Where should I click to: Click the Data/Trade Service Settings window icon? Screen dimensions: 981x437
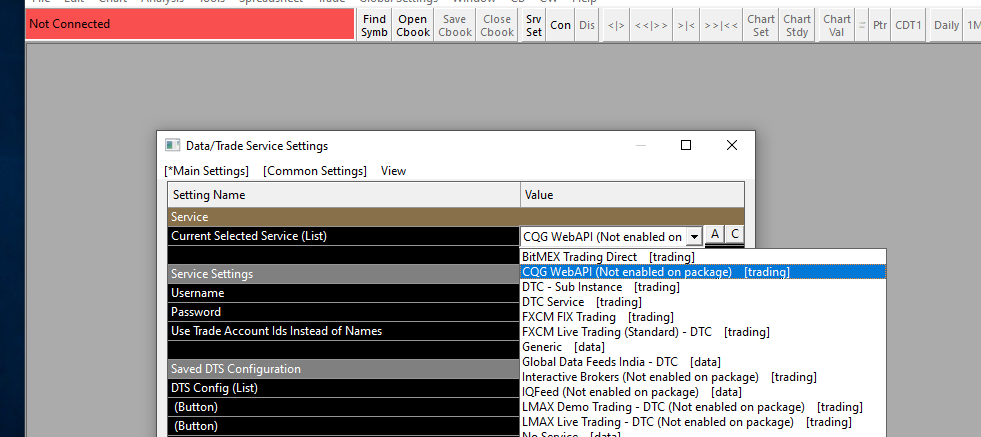[173, 145]
